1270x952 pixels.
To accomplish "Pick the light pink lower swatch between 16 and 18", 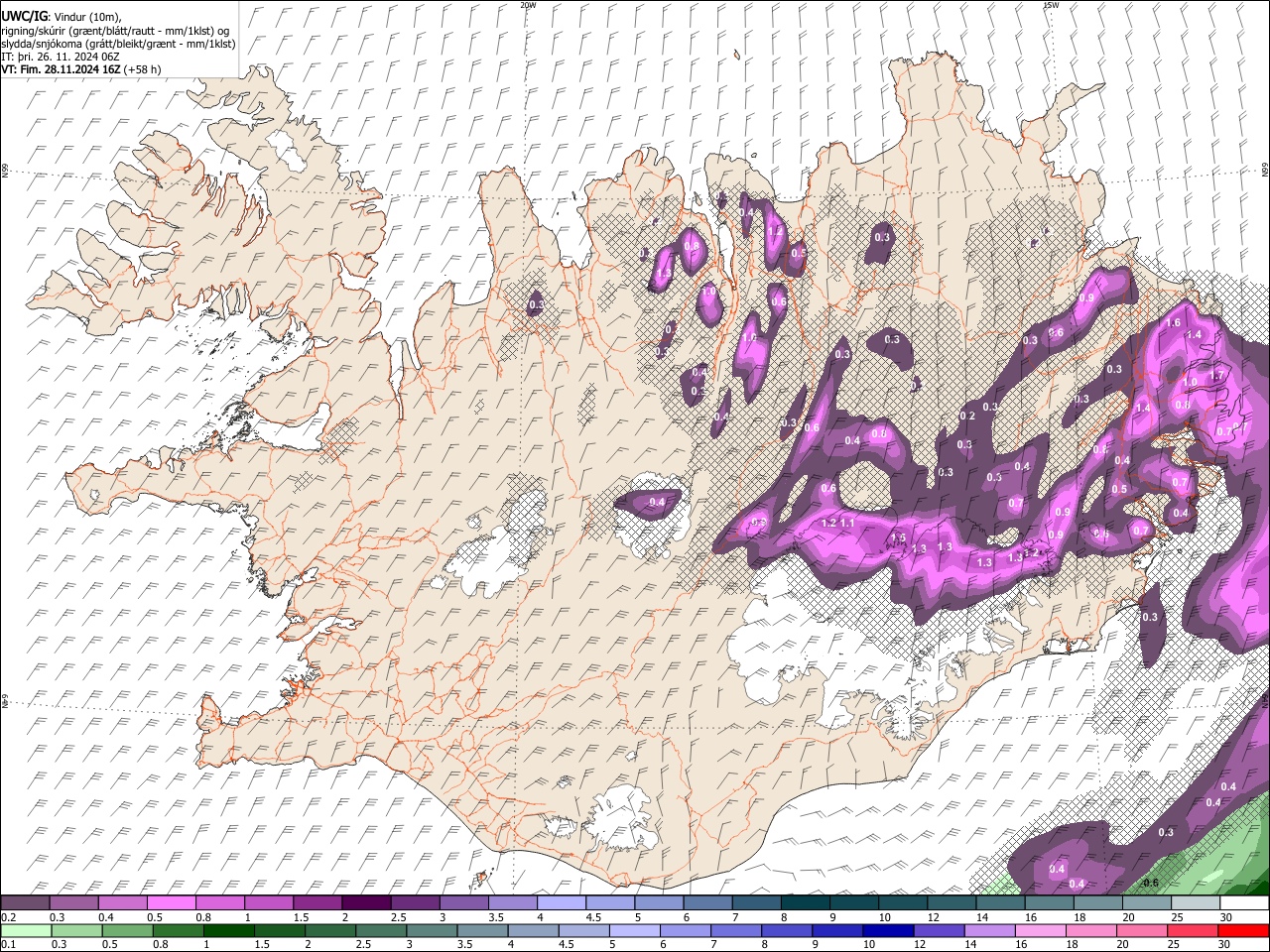I will (1041, 931).
